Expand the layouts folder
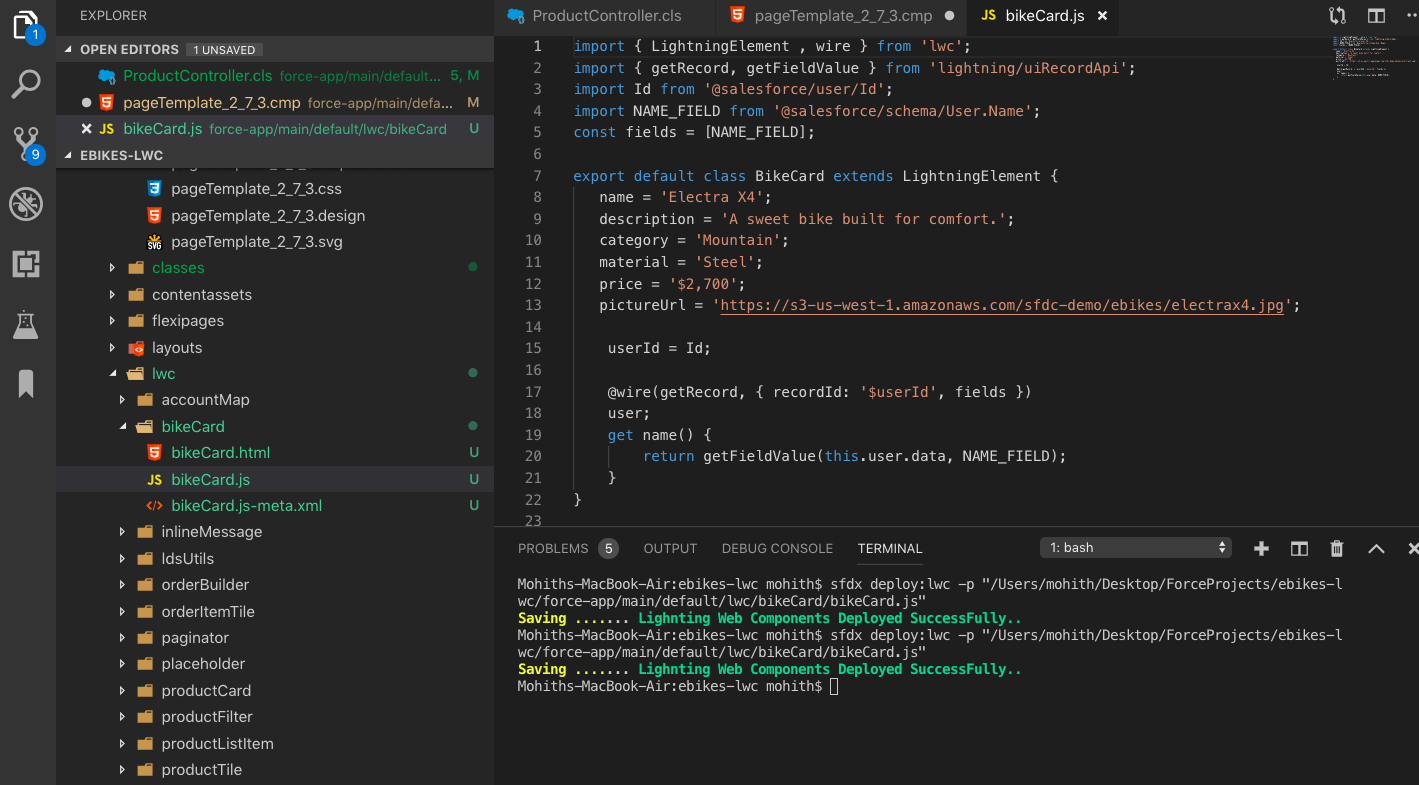This screenshot has width=1419, height=785. [x=114, y=348]
